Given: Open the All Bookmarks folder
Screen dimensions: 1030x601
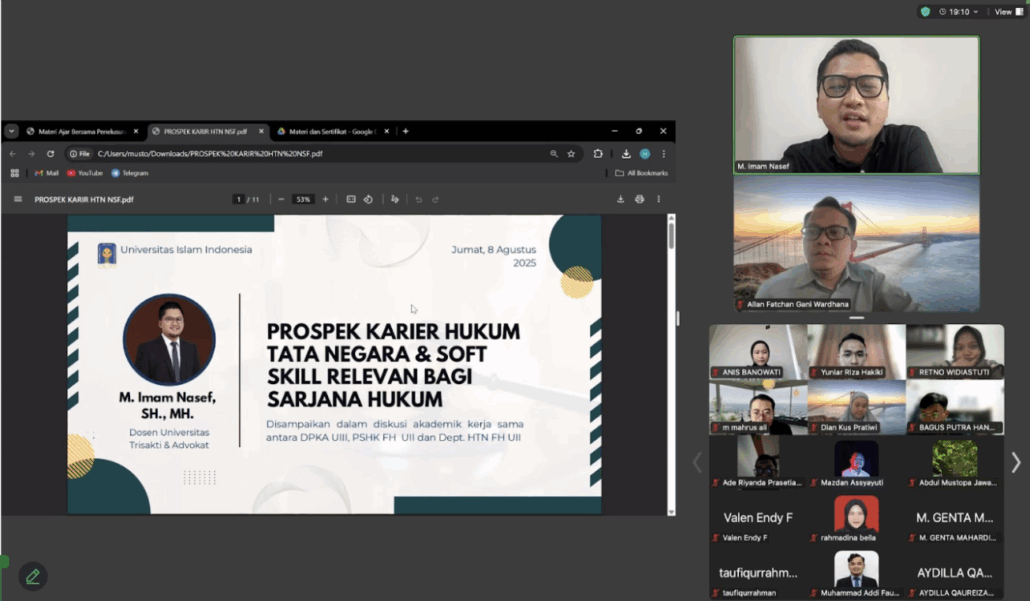Looking at the screenshot, I should (642, 173).
